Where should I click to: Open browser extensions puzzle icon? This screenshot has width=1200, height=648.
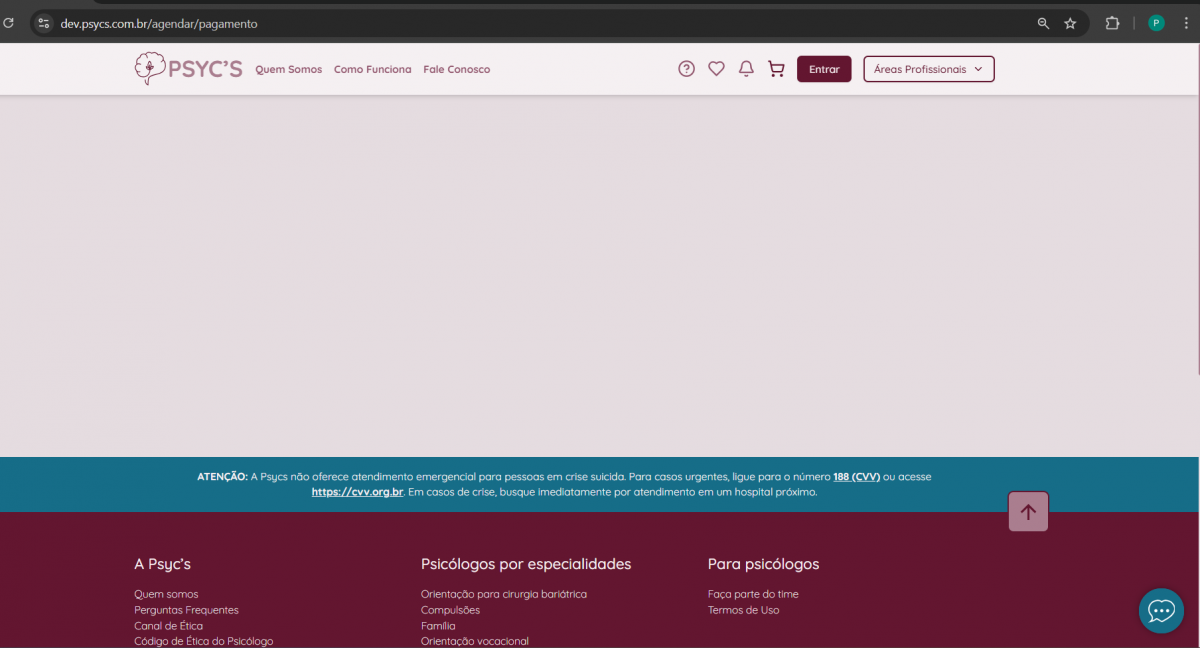pyautogui.click(x=1112, y=23)
